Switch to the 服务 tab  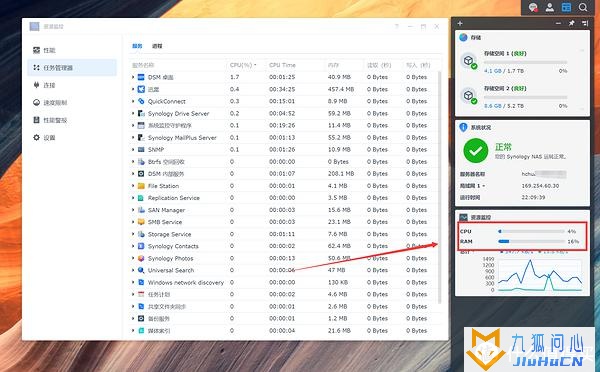pyautogui.click(x=137, y=46)
